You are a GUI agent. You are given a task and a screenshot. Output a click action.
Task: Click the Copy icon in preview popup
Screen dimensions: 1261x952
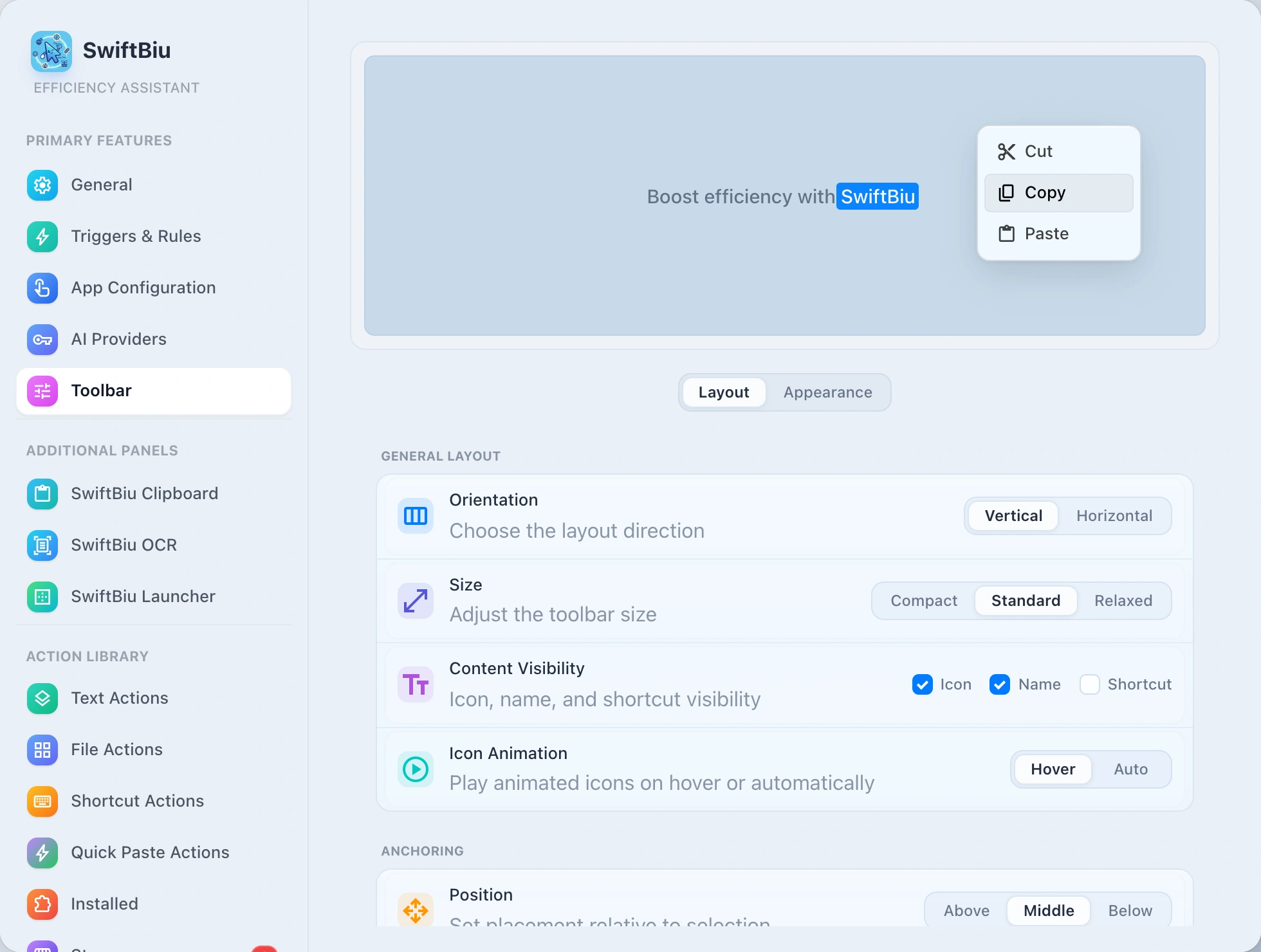pyautogui.click(x=1006, y=193)
